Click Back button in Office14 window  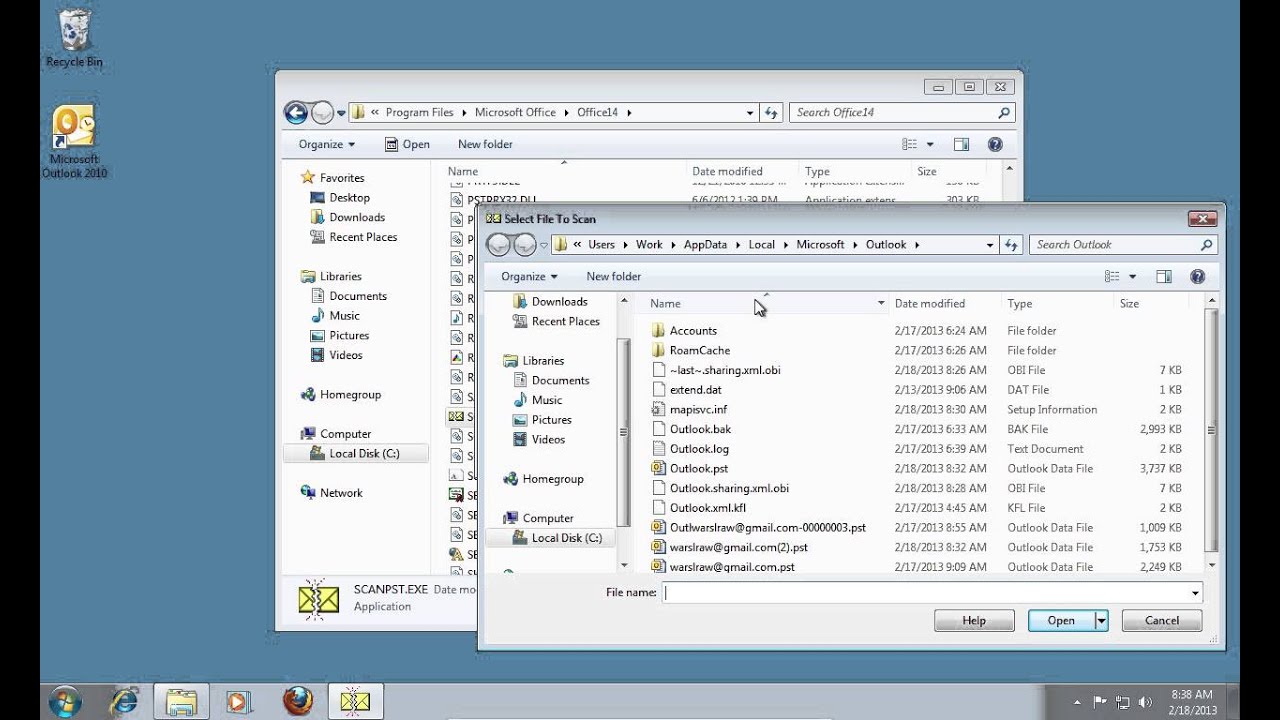pos(296,112)
